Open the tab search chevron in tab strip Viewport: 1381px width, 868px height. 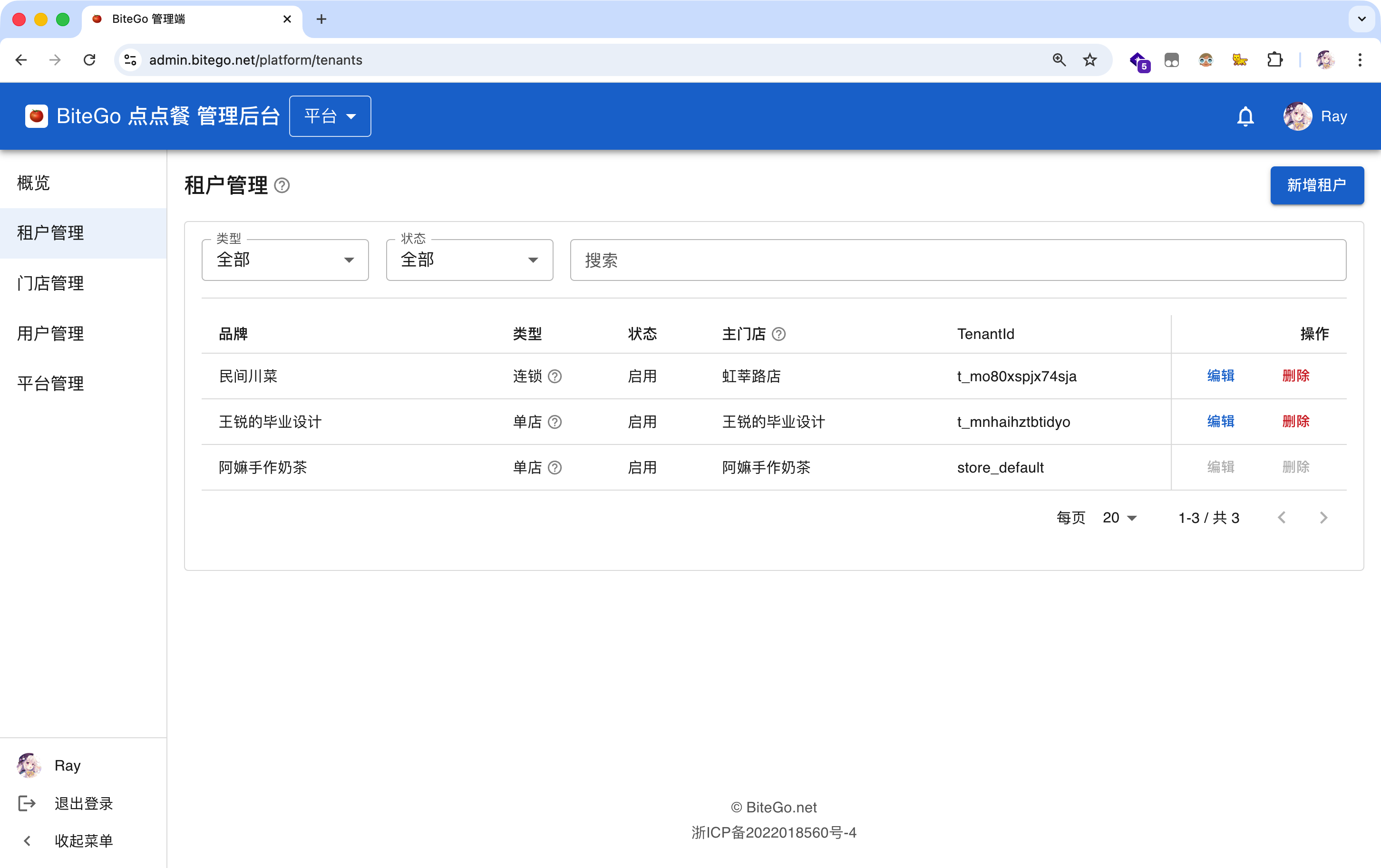click(1362, 19)
